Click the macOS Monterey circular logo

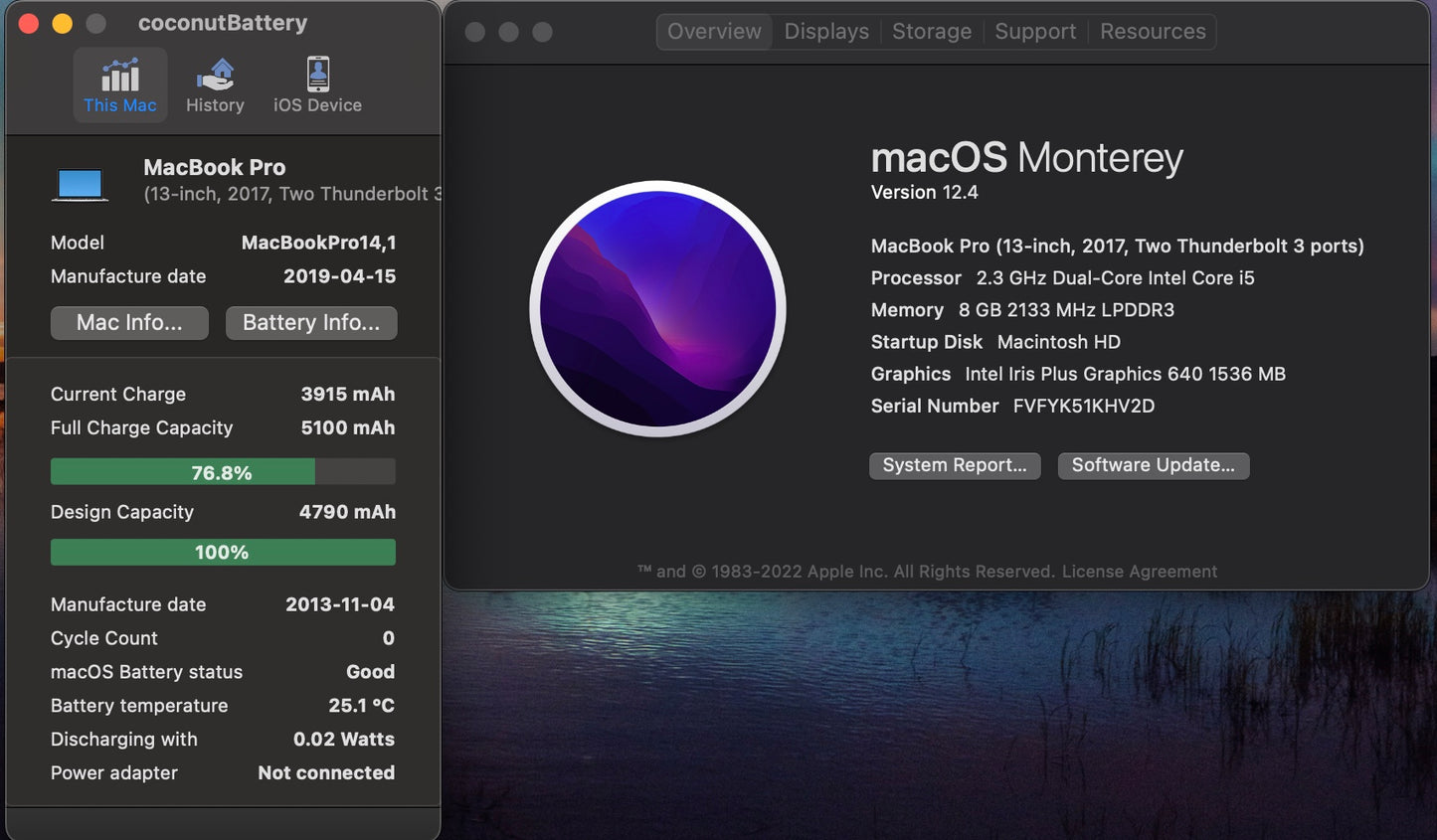658,309
